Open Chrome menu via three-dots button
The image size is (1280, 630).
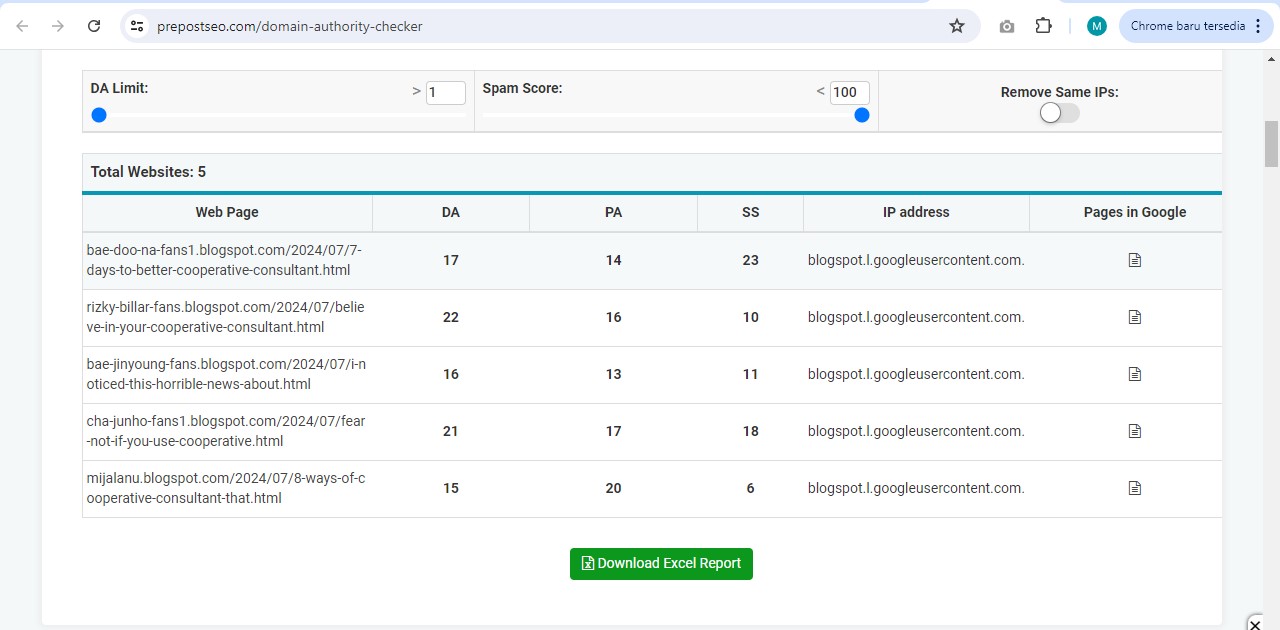[x=1257, y=26]
